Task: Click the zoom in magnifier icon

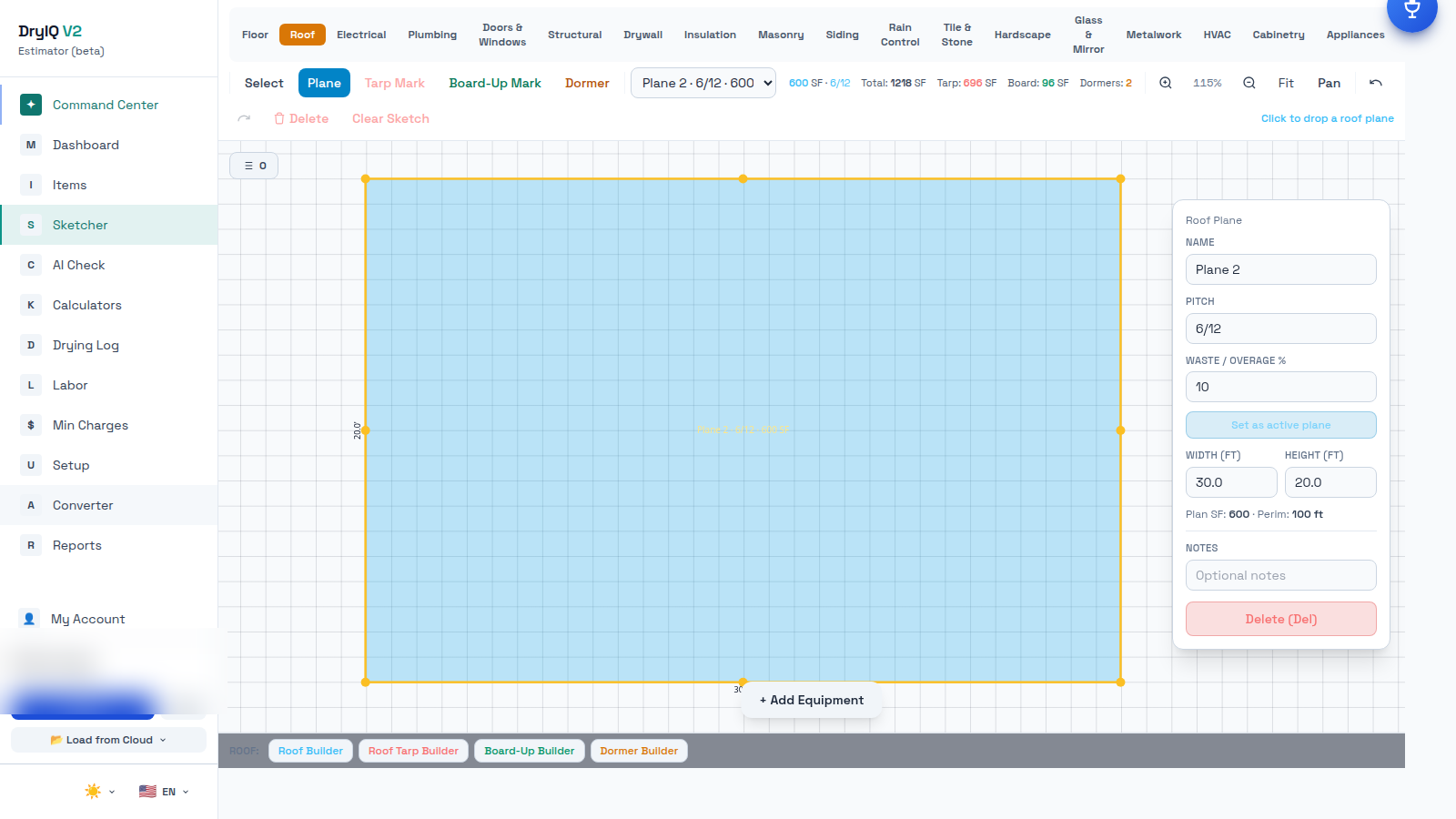Action: click(1165, 83)
